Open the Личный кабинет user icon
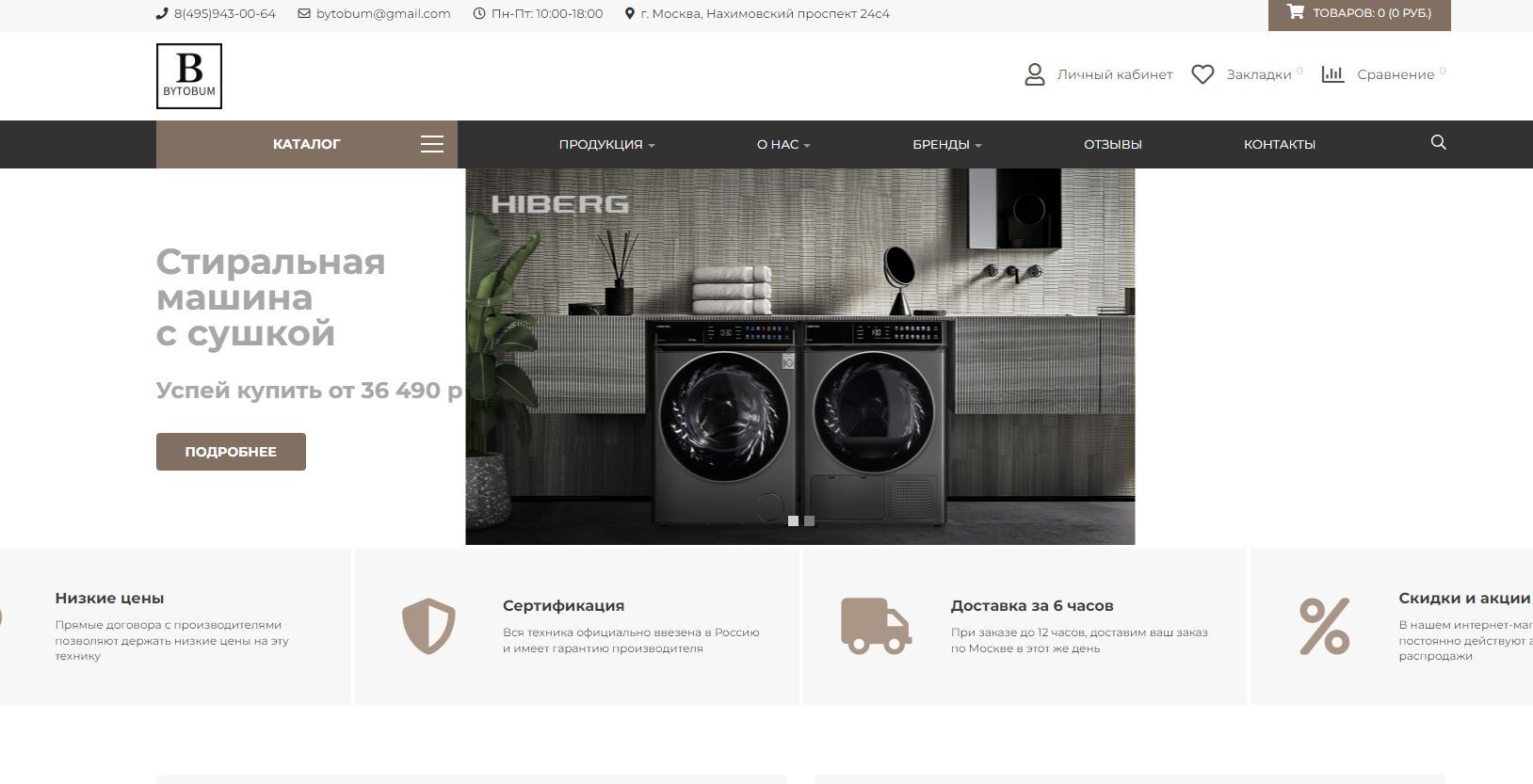This screenshot has height=784, width=1533. click(x=1035, y=74)
